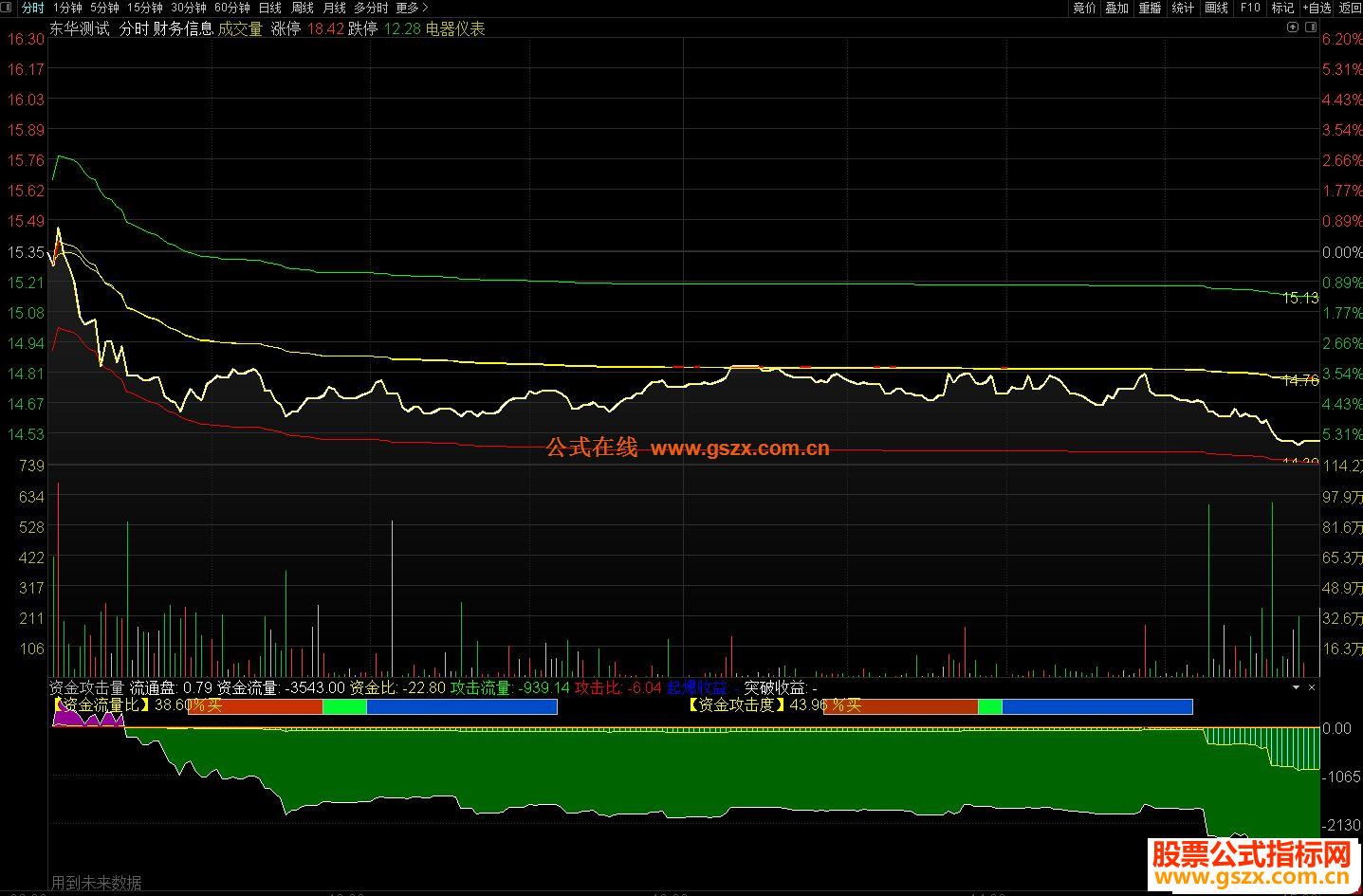Select the 30分钟 period tab

[x=189, y=8]
